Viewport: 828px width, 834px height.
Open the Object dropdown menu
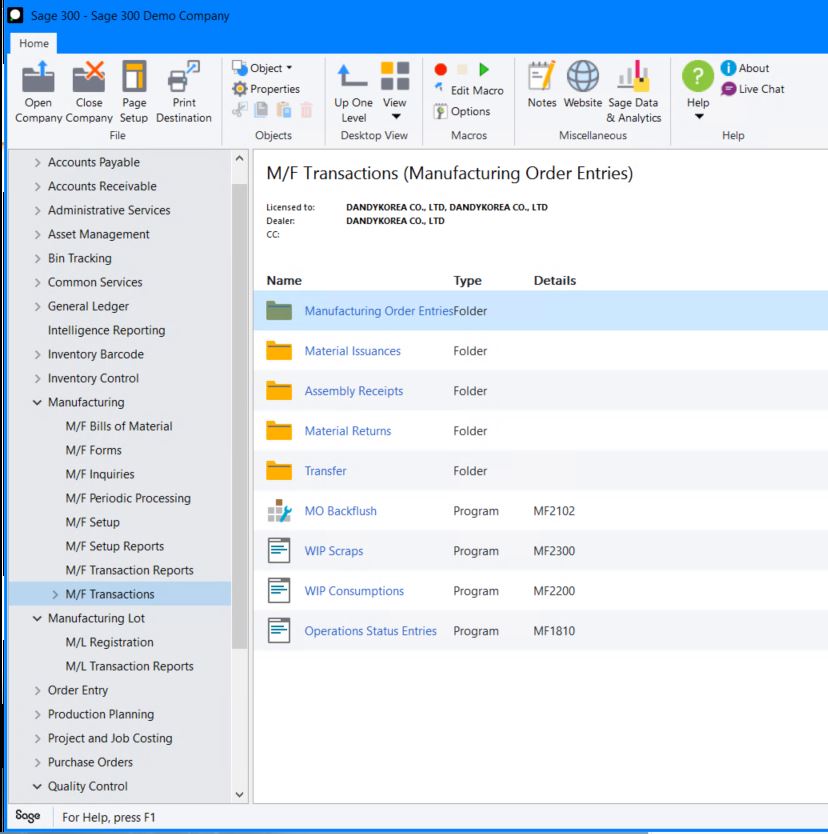[263, 68]
